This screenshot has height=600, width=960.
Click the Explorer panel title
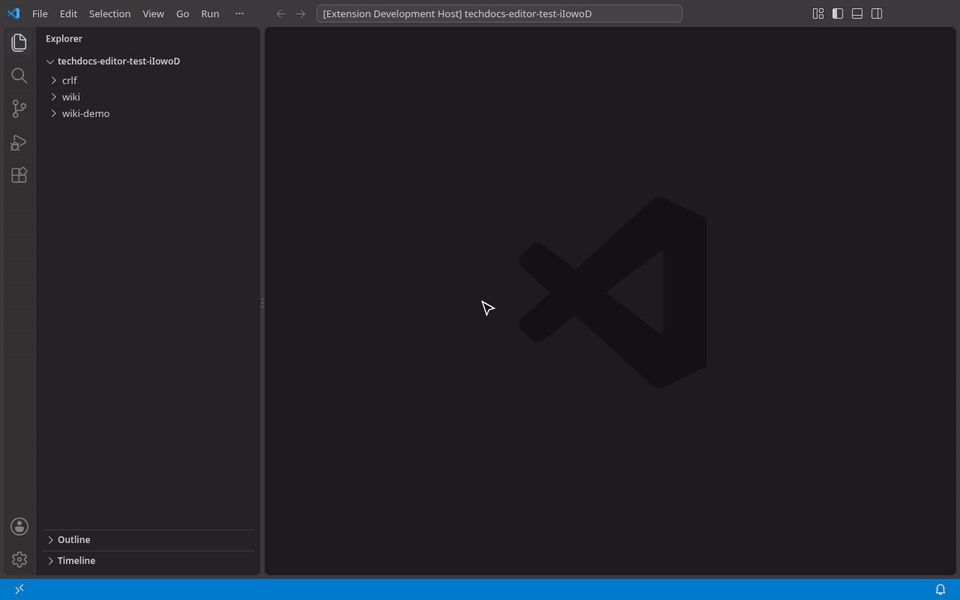tap(64, 39)
